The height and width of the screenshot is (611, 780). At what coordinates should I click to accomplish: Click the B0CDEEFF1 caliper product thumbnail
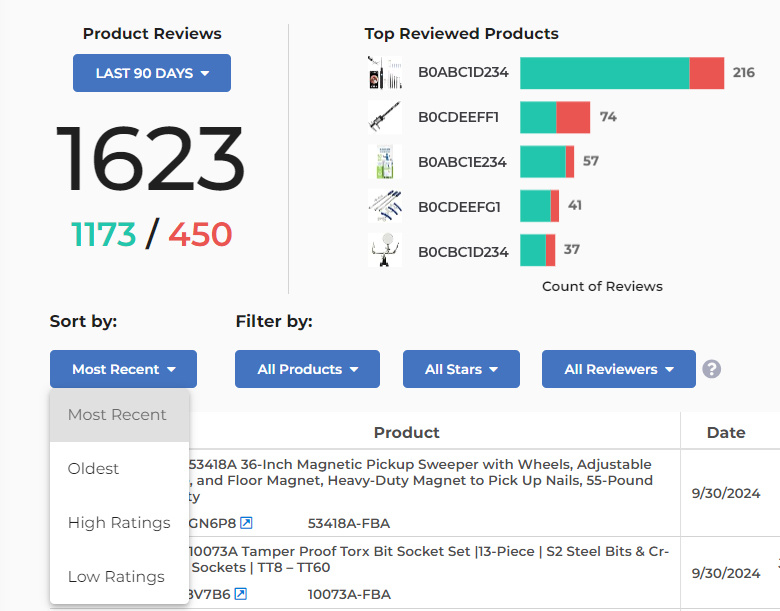pyautogui.click(x=385, y=117)
